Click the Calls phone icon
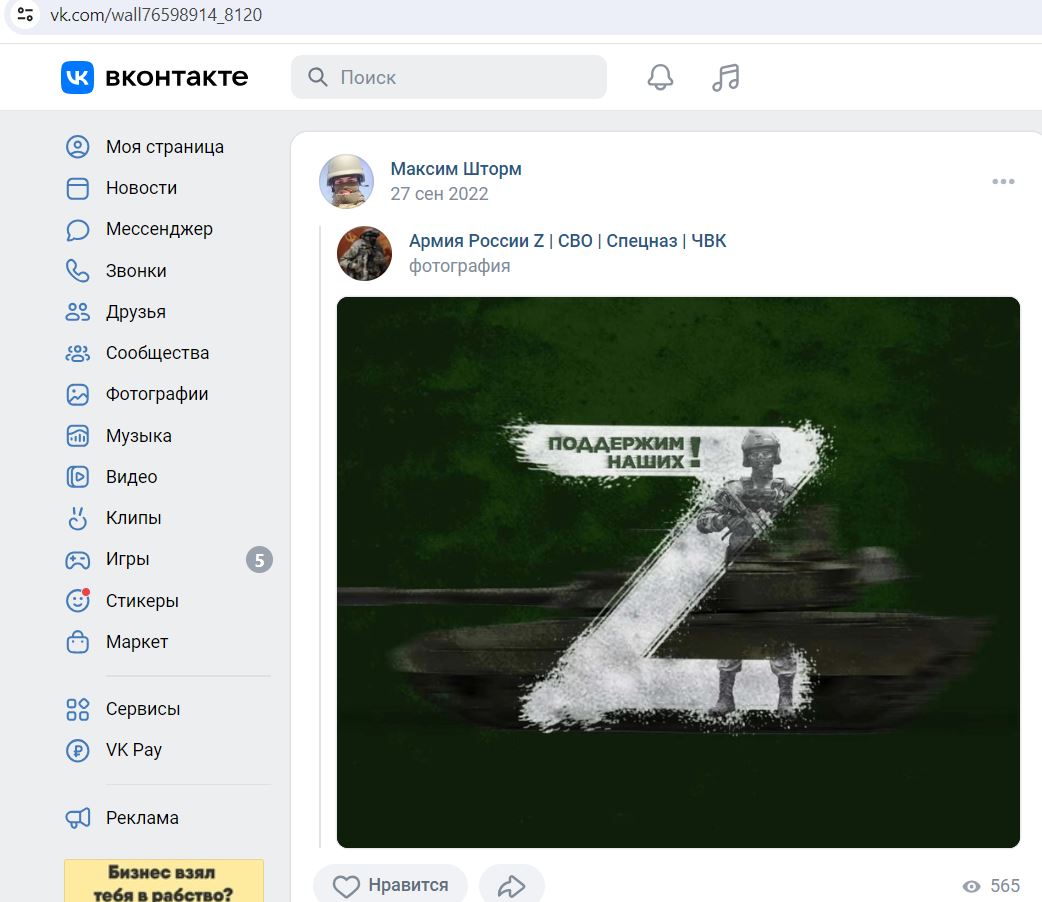This screenshot has width=1042, height=902. tap(78, 271)
